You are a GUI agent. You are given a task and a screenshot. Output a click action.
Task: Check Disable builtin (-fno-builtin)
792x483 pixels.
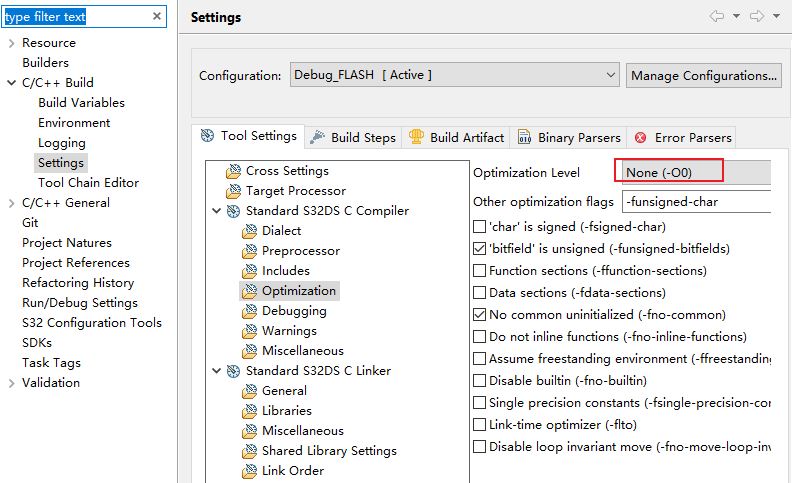click(x=479, y=380)
